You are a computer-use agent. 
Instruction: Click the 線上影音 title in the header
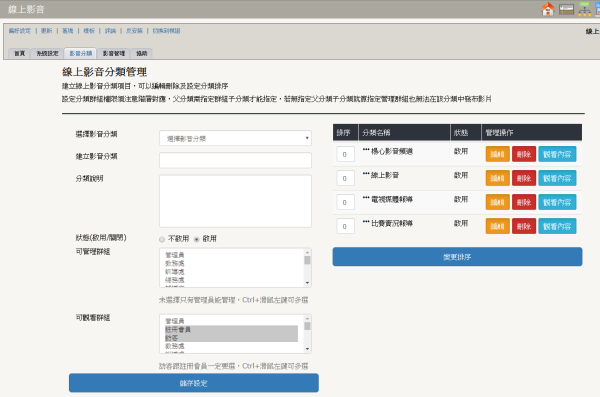26,9
